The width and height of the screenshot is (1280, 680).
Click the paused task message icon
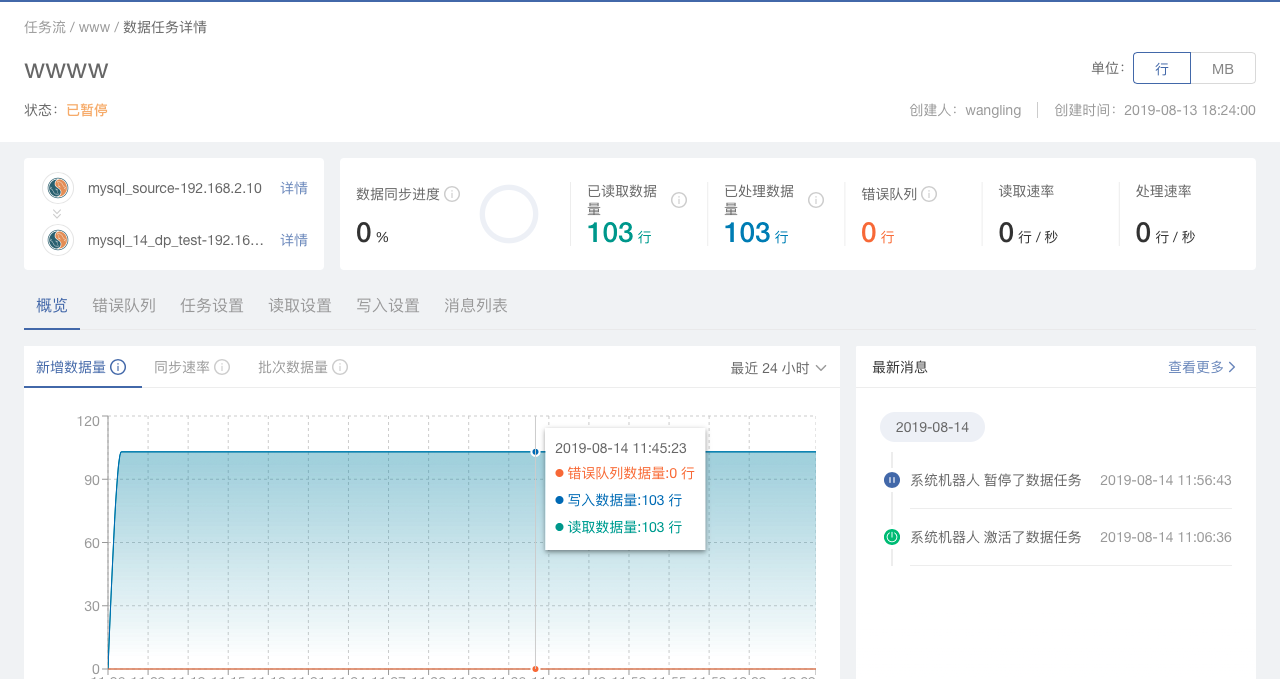point(892,480)
